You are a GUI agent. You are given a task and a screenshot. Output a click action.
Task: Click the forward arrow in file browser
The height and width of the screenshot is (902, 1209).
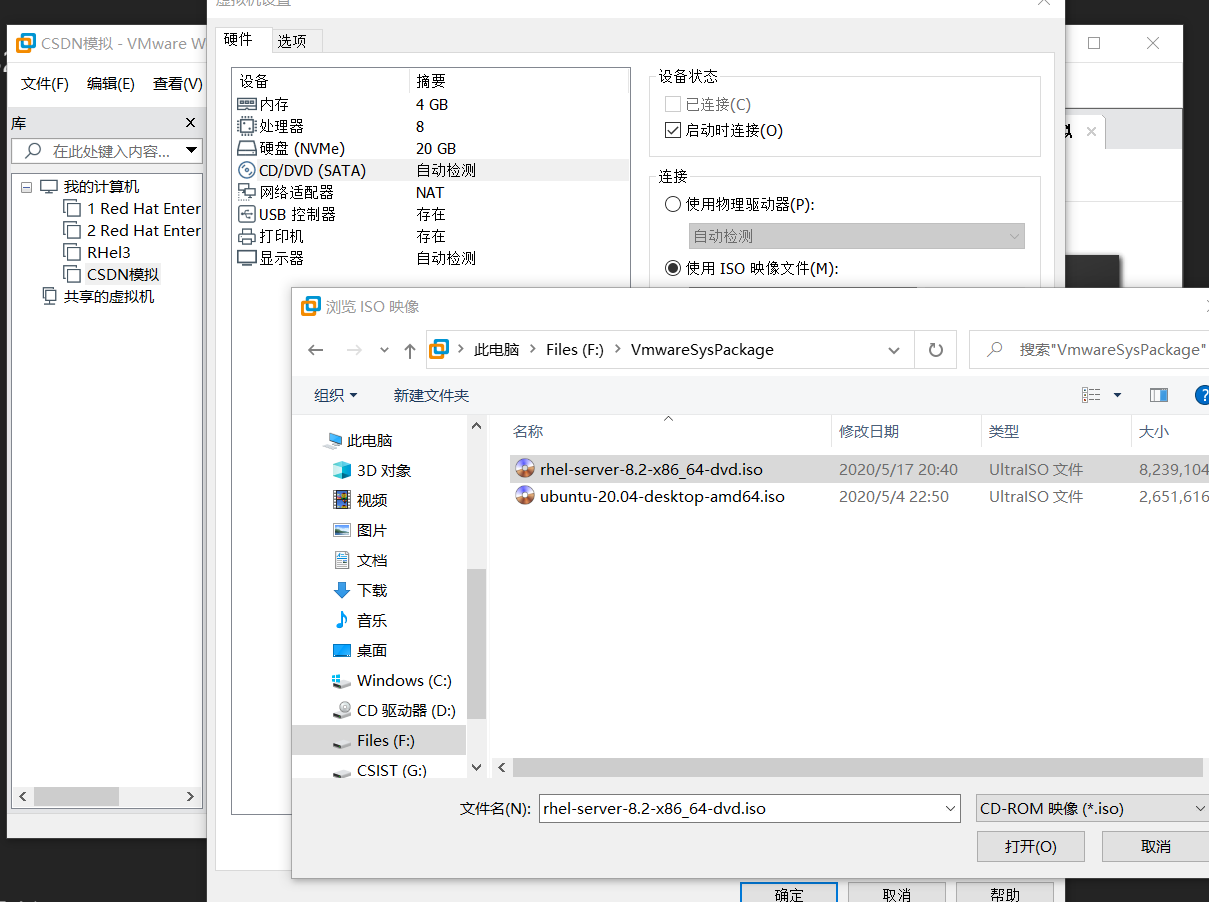pyautogui.click(x=353, y=350)
